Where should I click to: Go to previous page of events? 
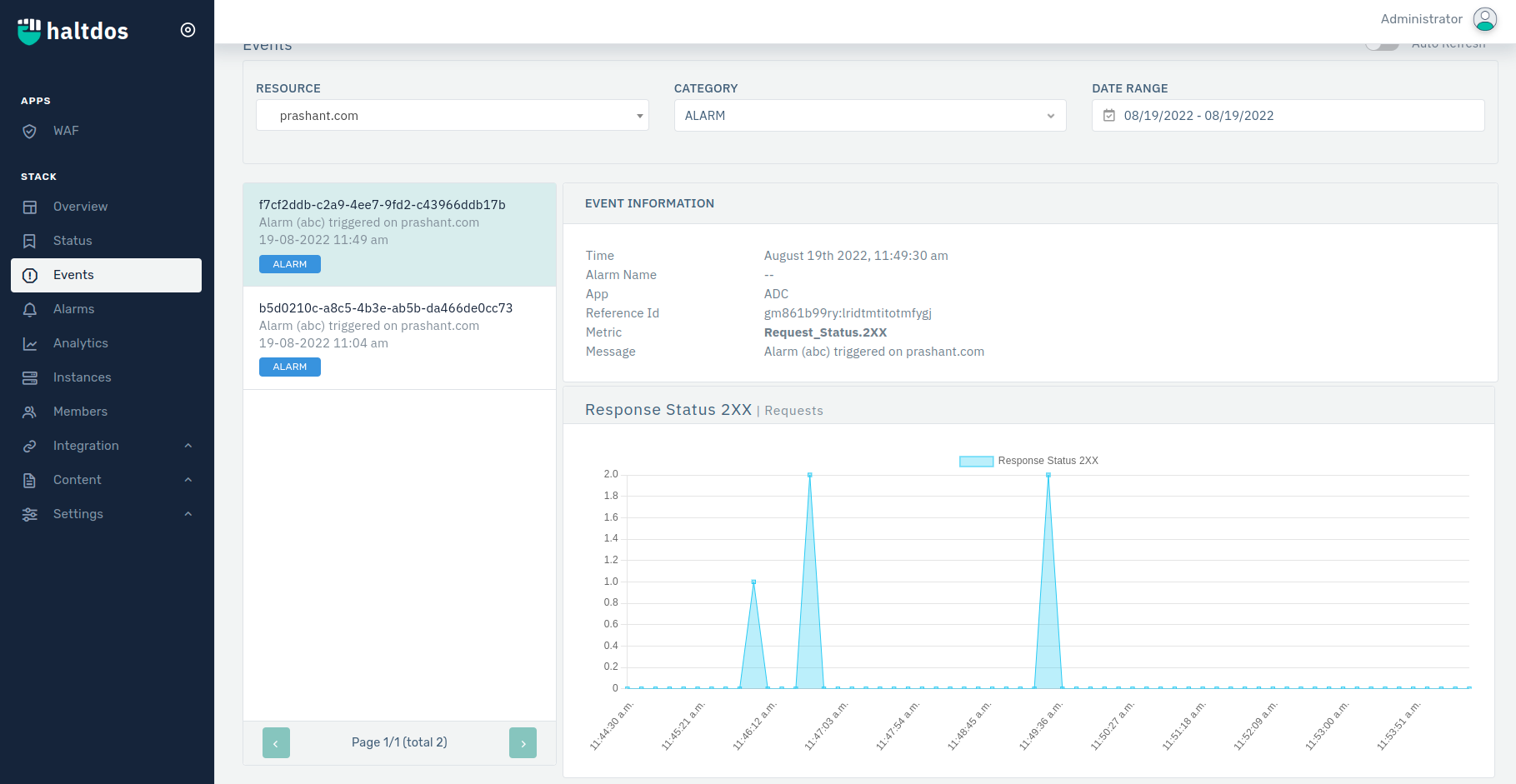pos(276,742)
